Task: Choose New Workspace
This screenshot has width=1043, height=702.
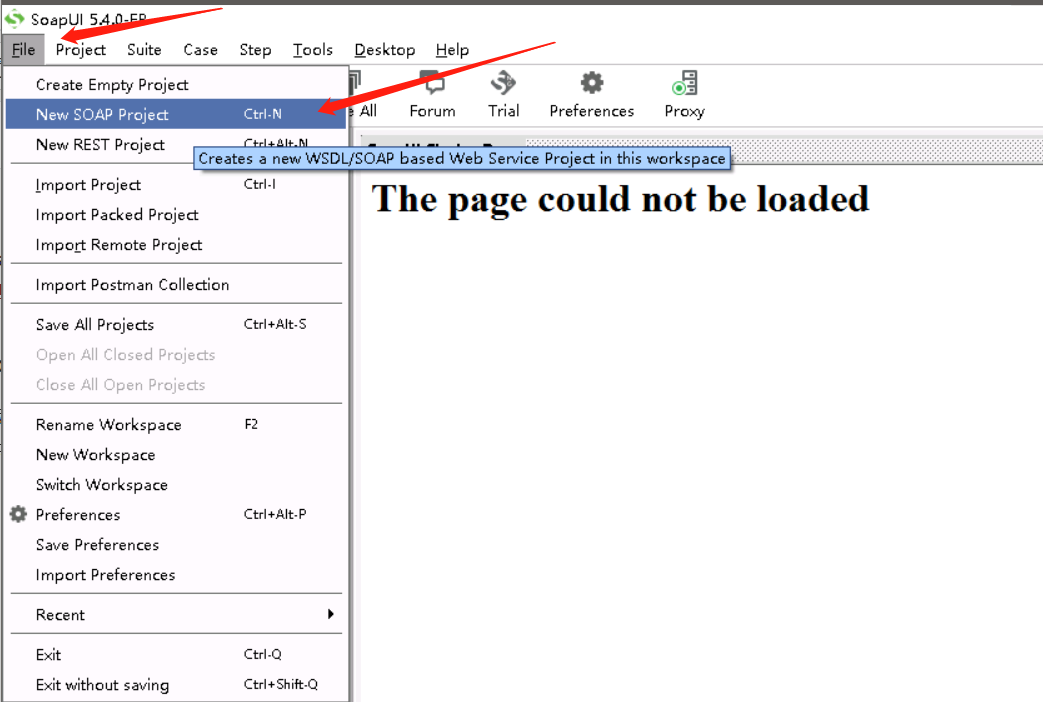Action: (x=176, y=454)
